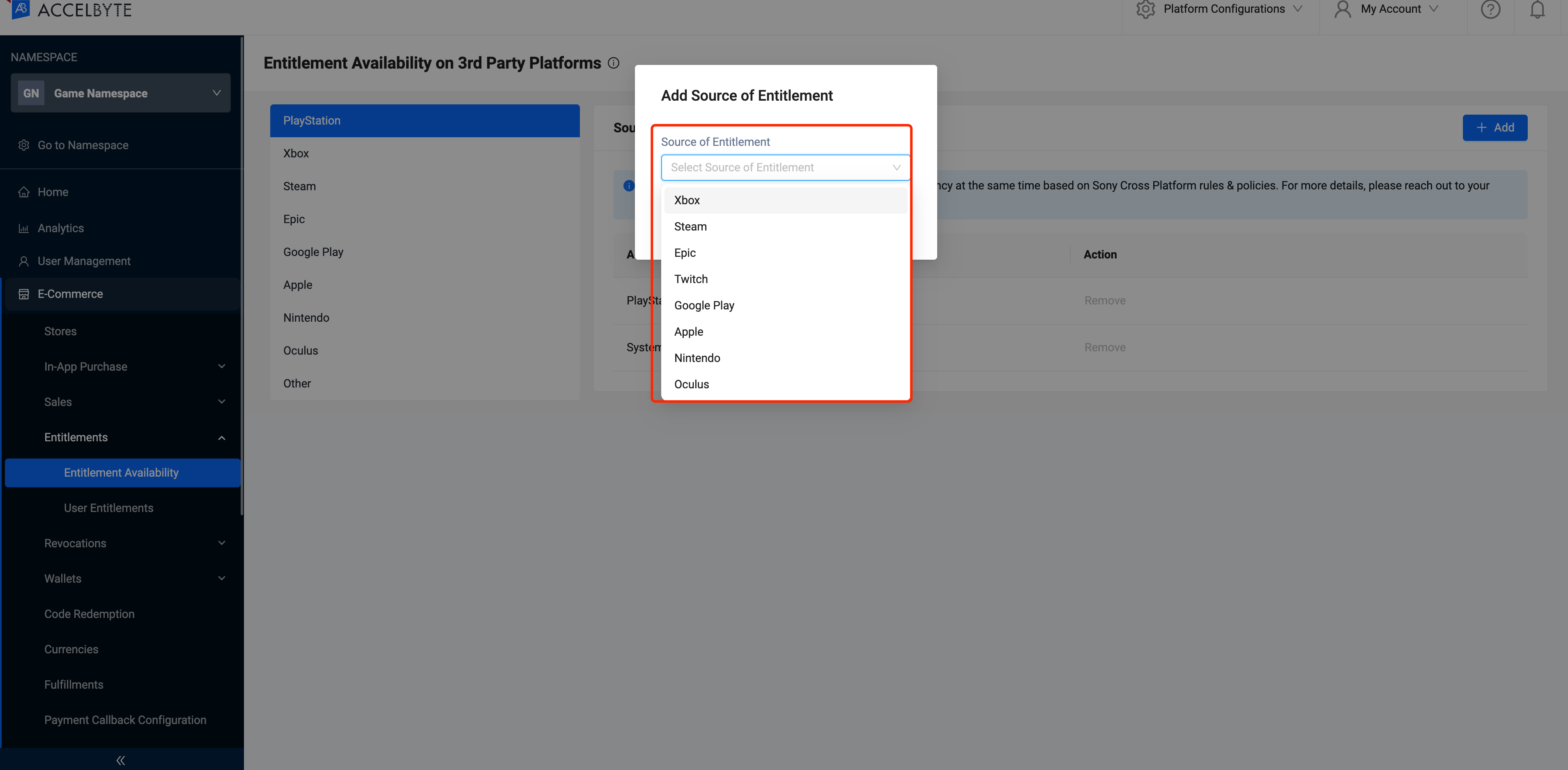Image resolution: width=1568 pixels, height=770 pixels.
Task: Collapse the sidebar with the double-arrow icon
Action: (120, 760)
